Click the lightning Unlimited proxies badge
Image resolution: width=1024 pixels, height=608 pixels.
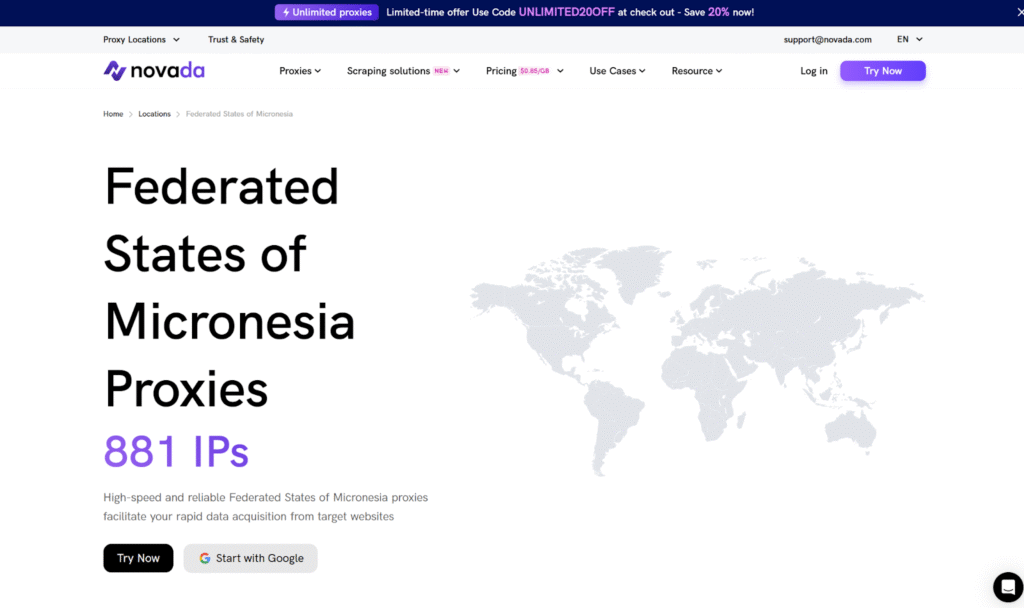click(327, 12)
